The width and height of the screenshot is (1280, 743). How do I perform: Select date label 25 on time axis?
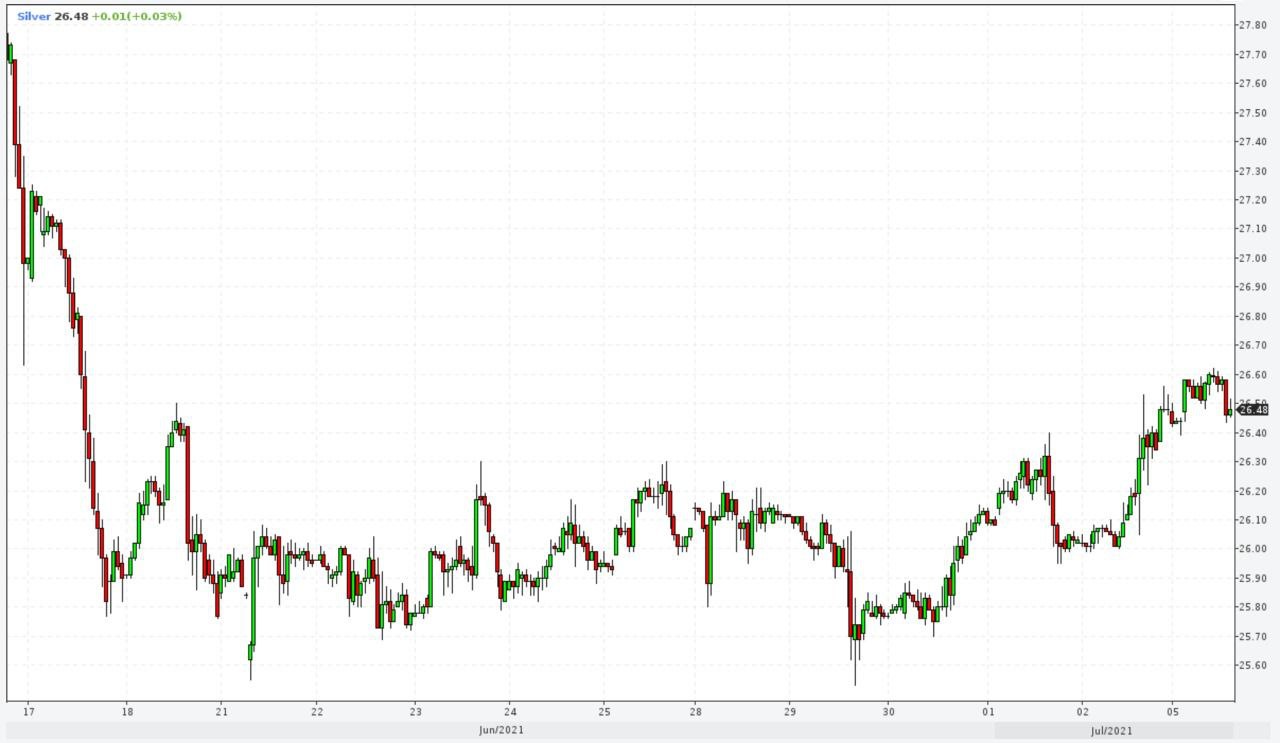tap(604, 712)
